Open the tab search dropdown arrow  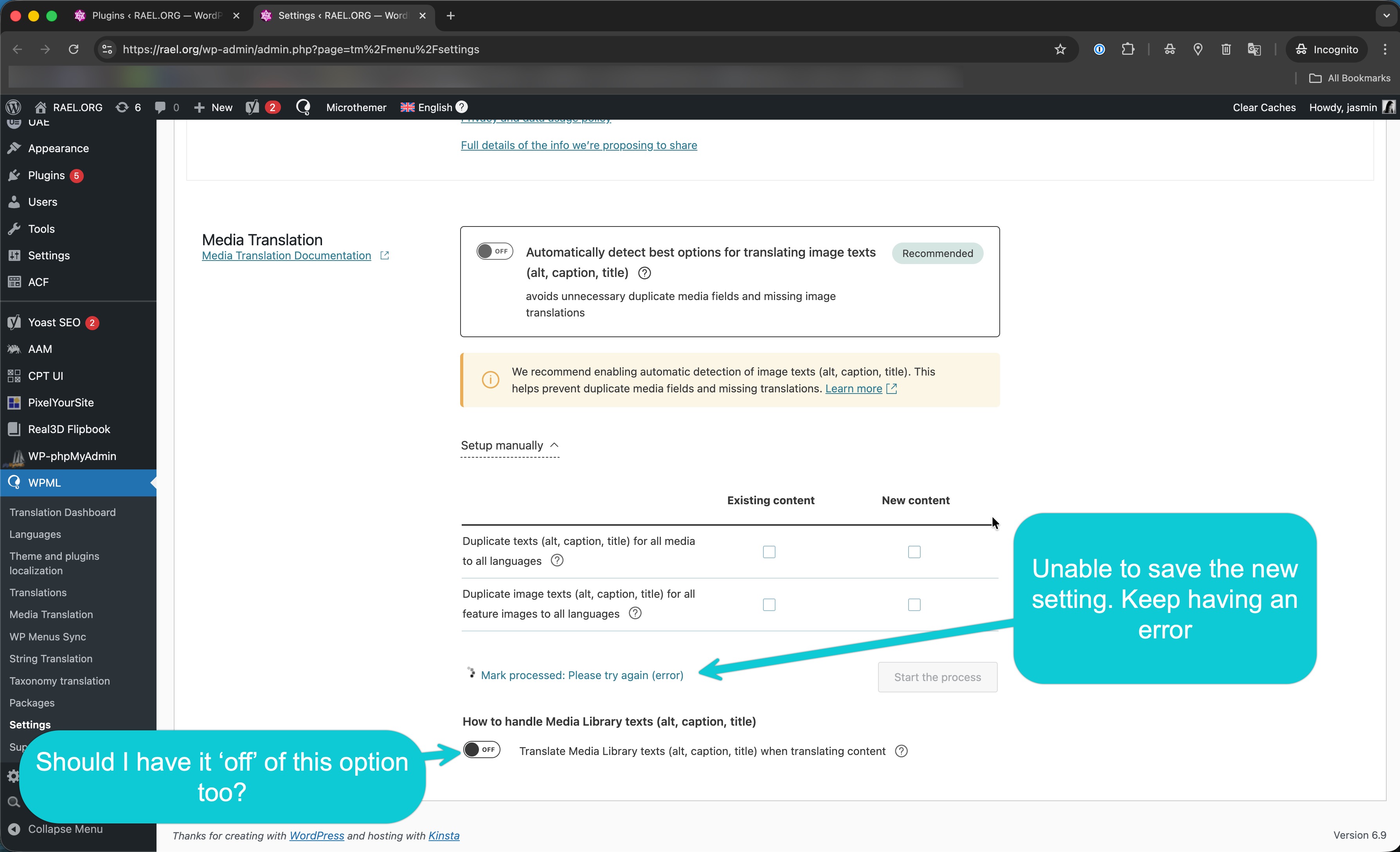[x=1386, y=16]
